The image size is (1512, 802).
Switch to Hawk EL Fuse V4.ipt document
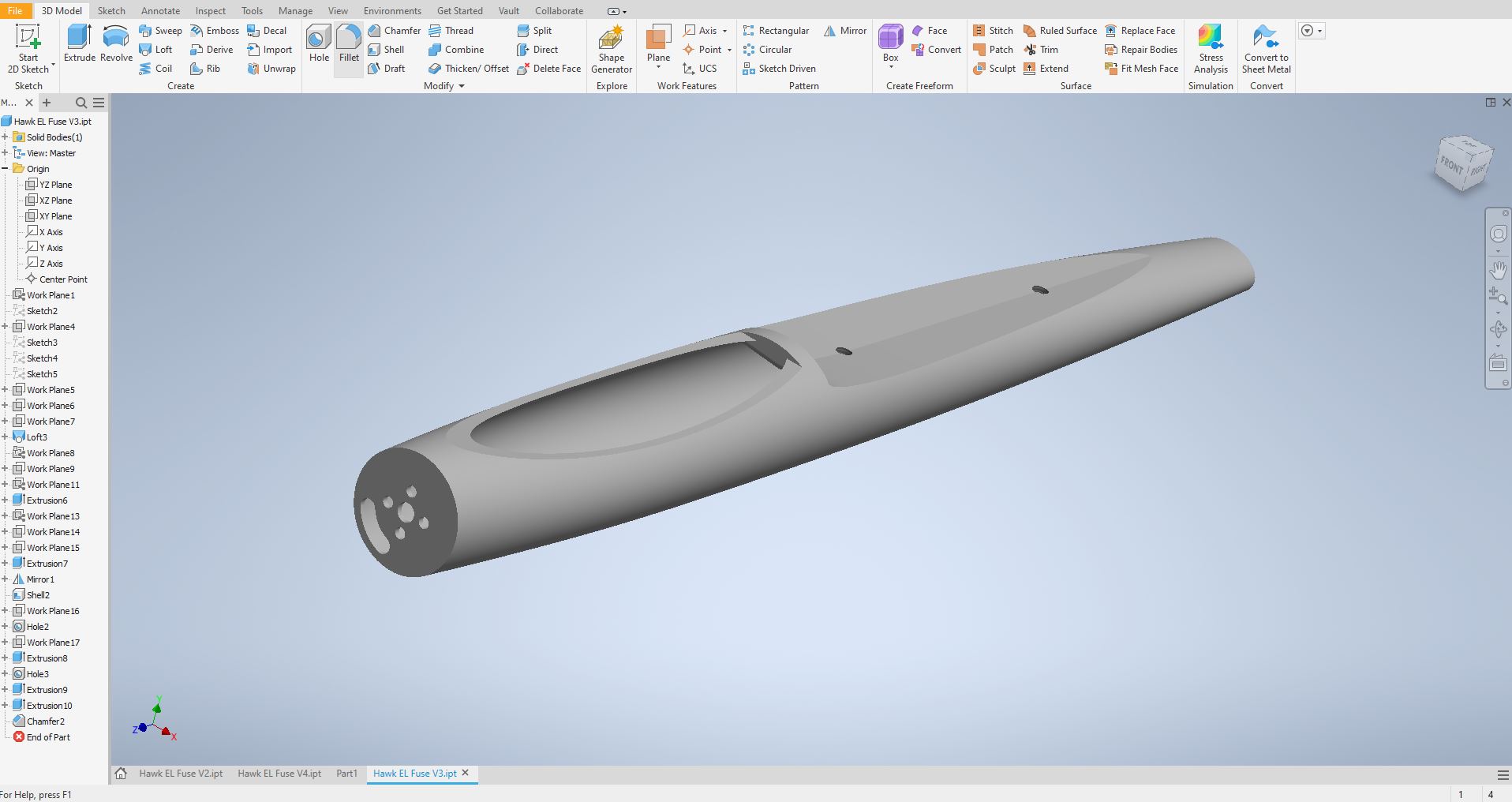click(279, 774)
